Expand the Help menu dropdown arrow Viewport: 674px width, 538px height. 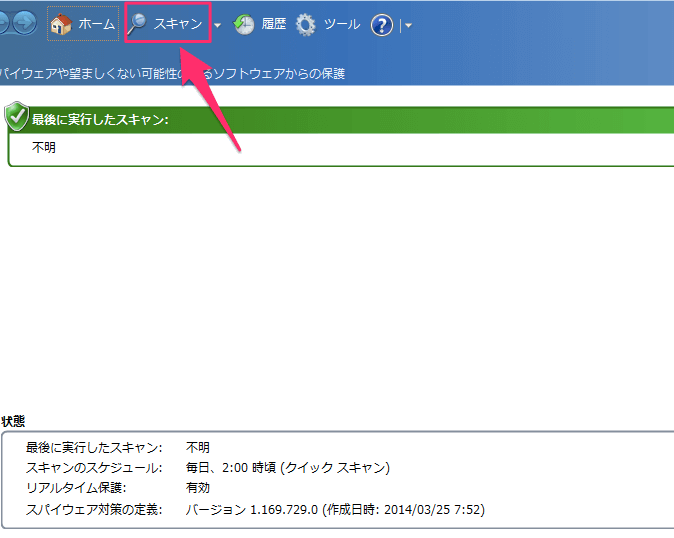[408, 26]
